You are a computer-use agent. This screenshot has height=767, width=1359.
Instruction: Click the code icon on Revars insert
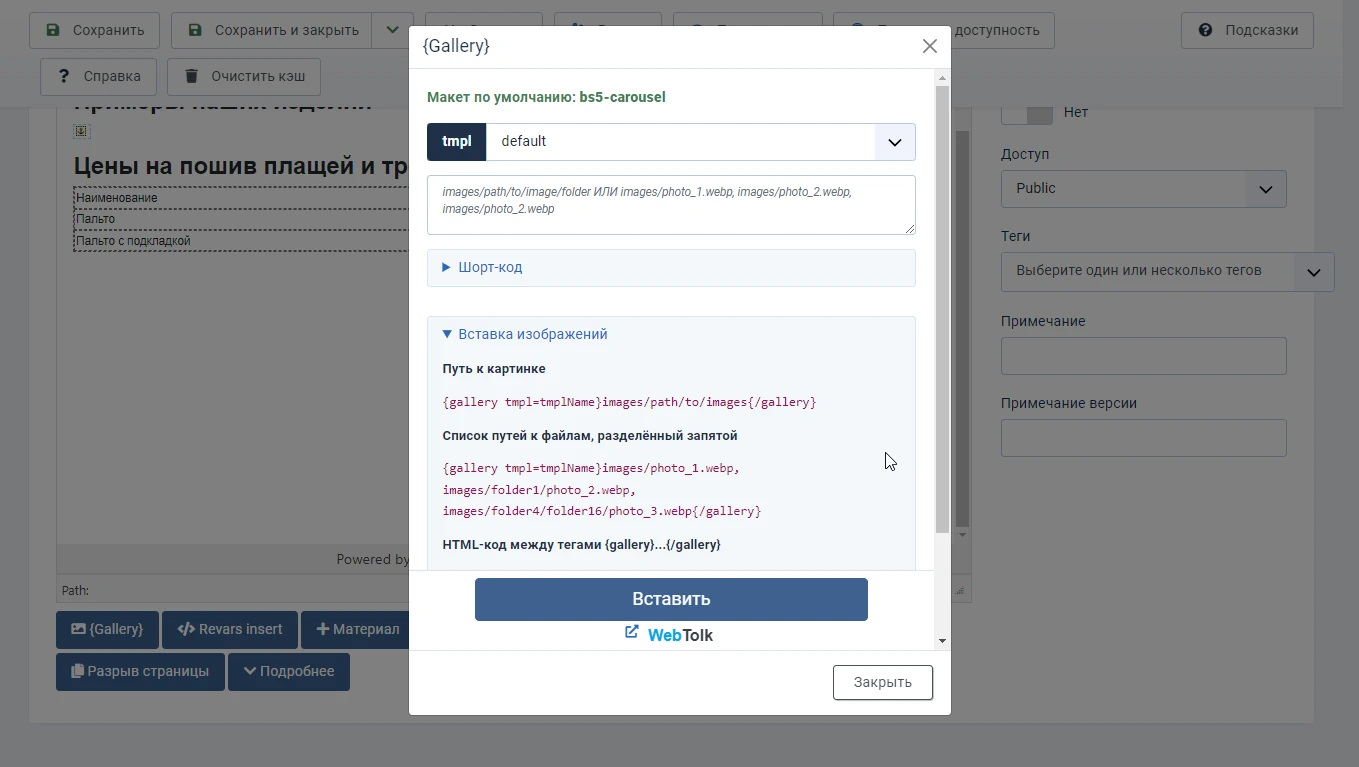point(186,629)
